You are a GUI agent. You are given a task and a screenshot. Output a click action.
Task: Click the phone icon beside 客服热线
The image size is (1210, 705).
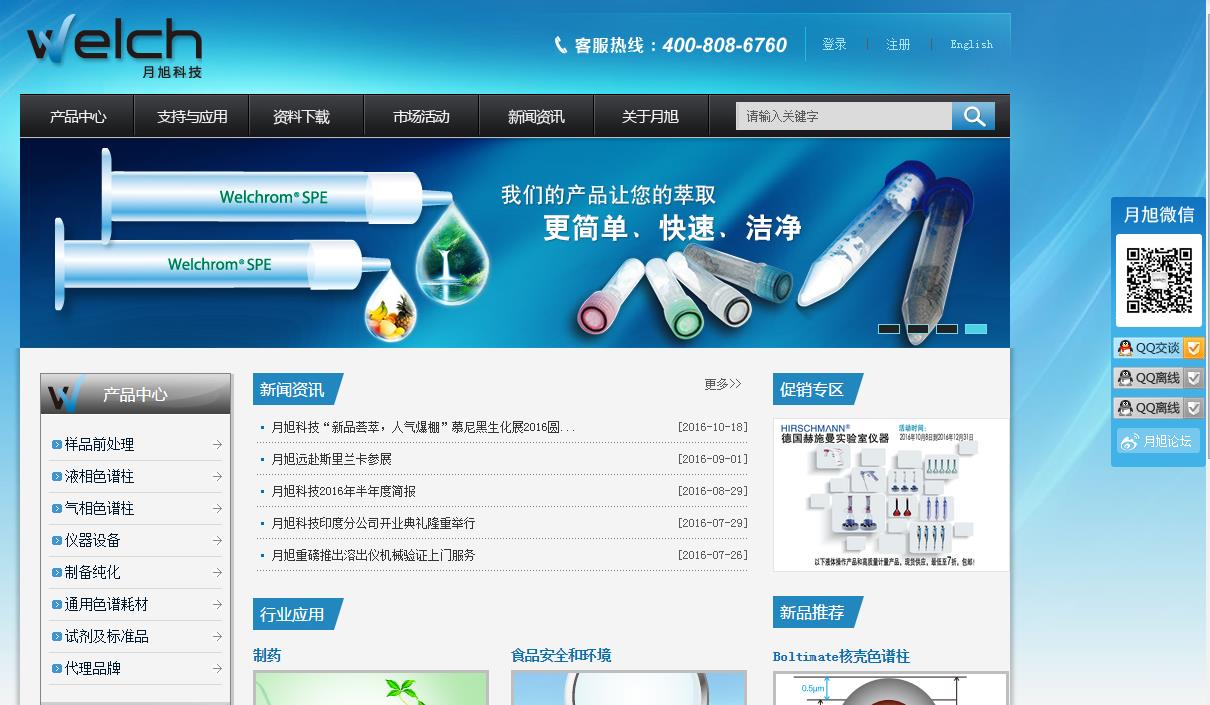561,45
